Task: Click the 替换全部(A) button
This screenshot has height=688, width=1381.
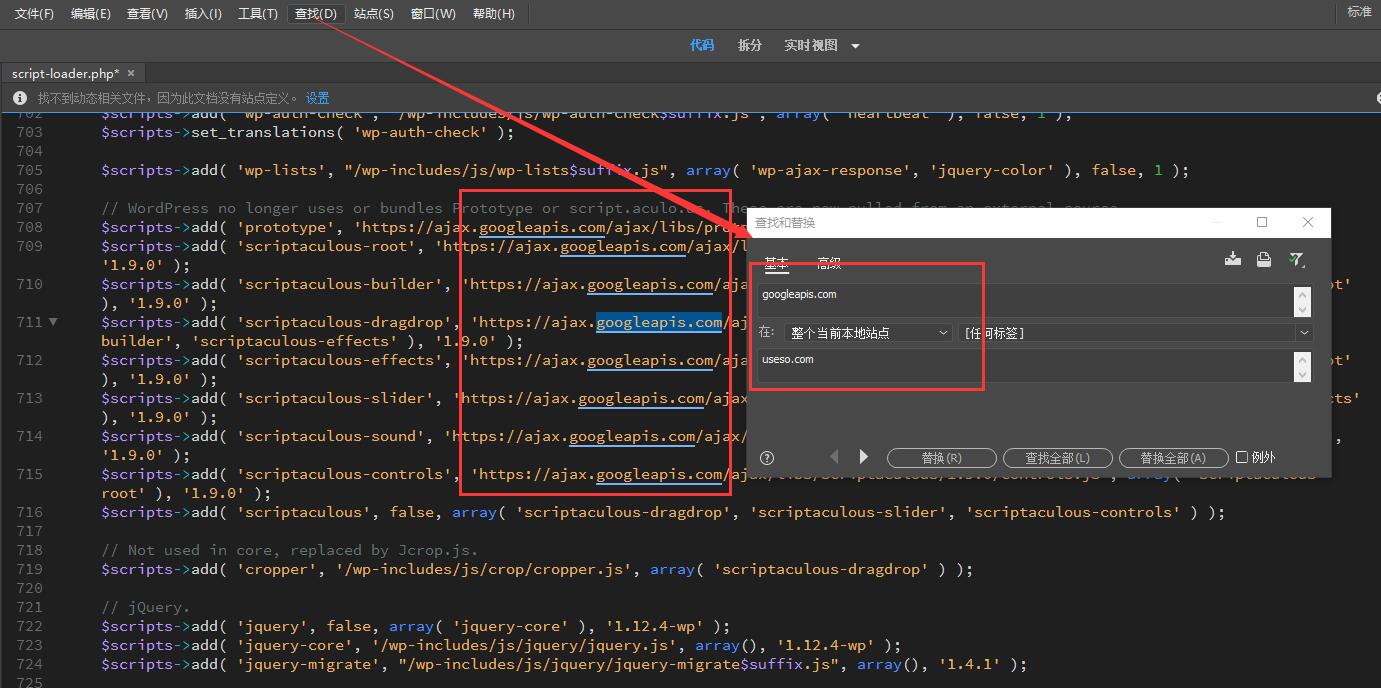Action: pos(1173,458)
